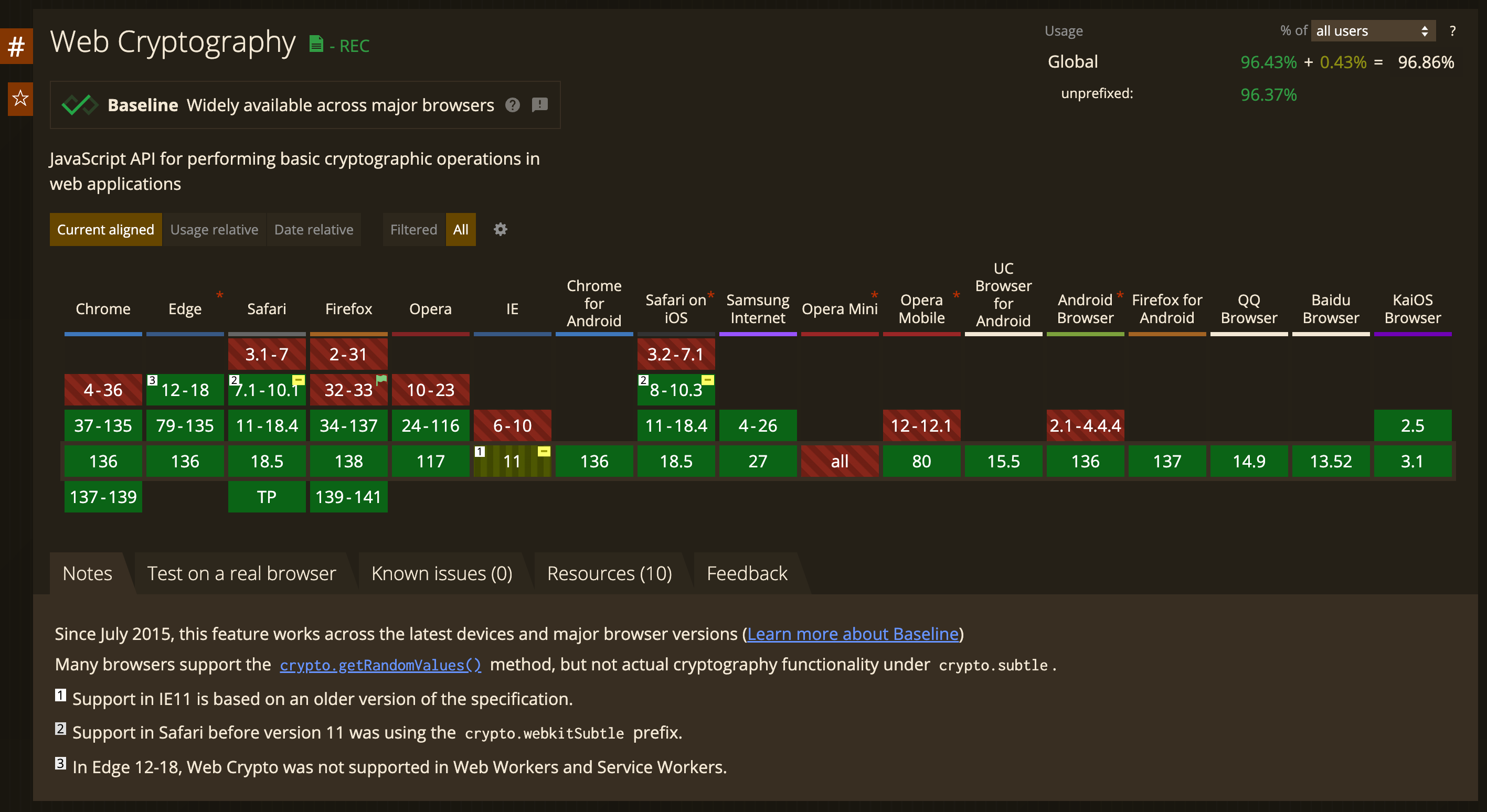
Task: Star this feature as favorite
Action: coord(19,99)
